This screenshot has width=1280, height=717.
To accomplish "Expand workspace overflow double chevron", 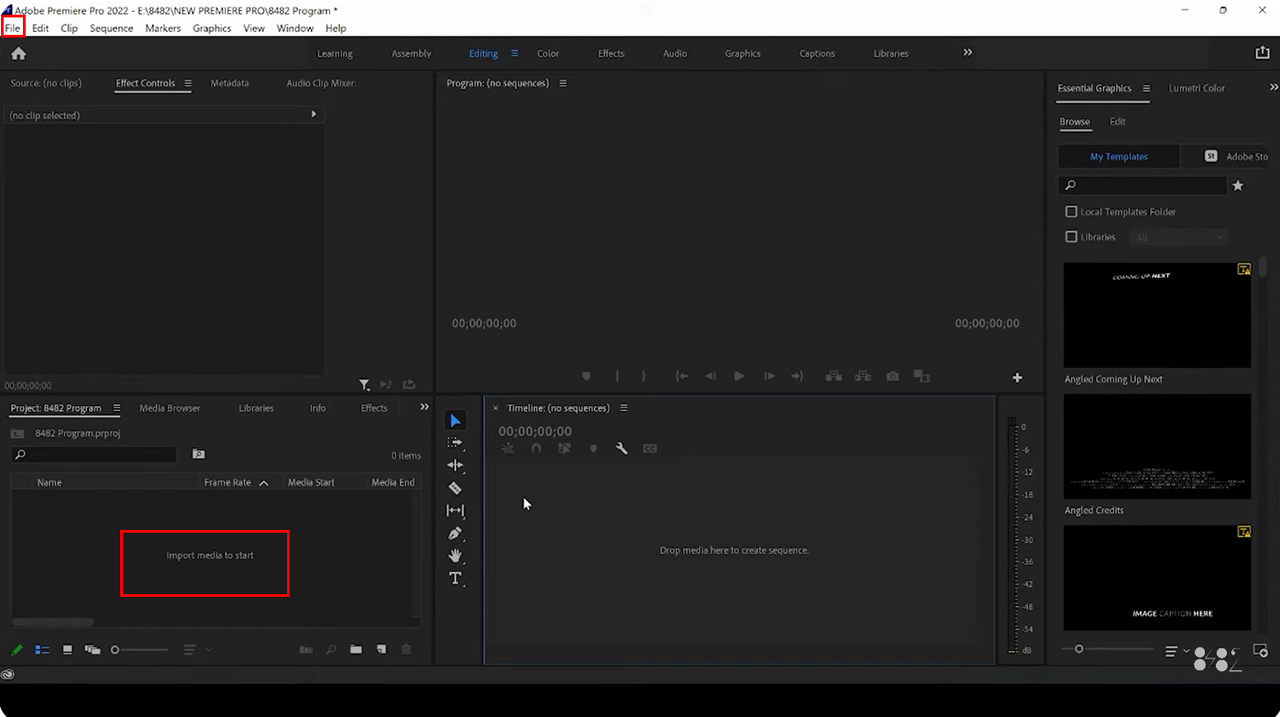I will [x=967, y=52].
